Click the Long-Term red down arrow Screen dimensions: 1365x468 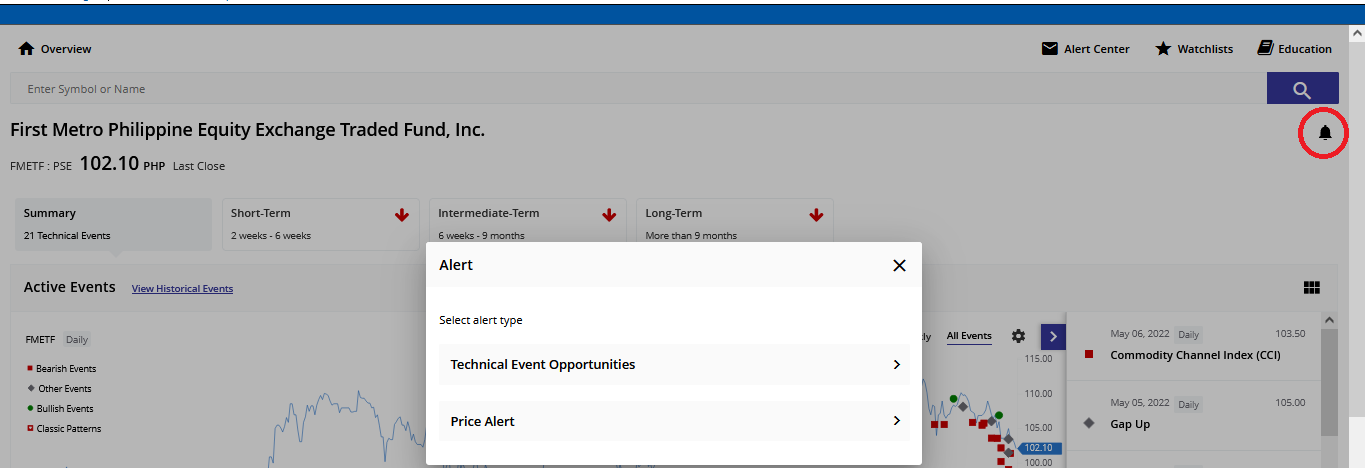816,215
